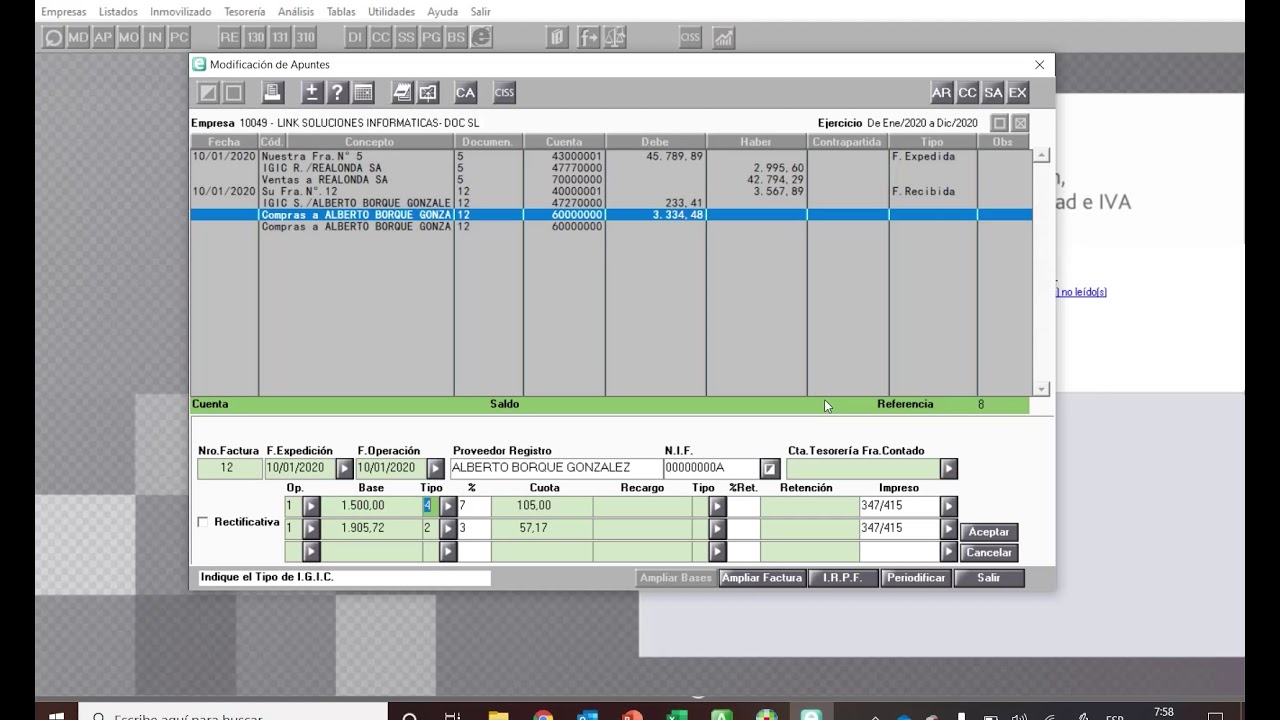Click the printer icon in dialog toolbar
The width and height of the screenshot is (1280, 720).
coord(272,92)
